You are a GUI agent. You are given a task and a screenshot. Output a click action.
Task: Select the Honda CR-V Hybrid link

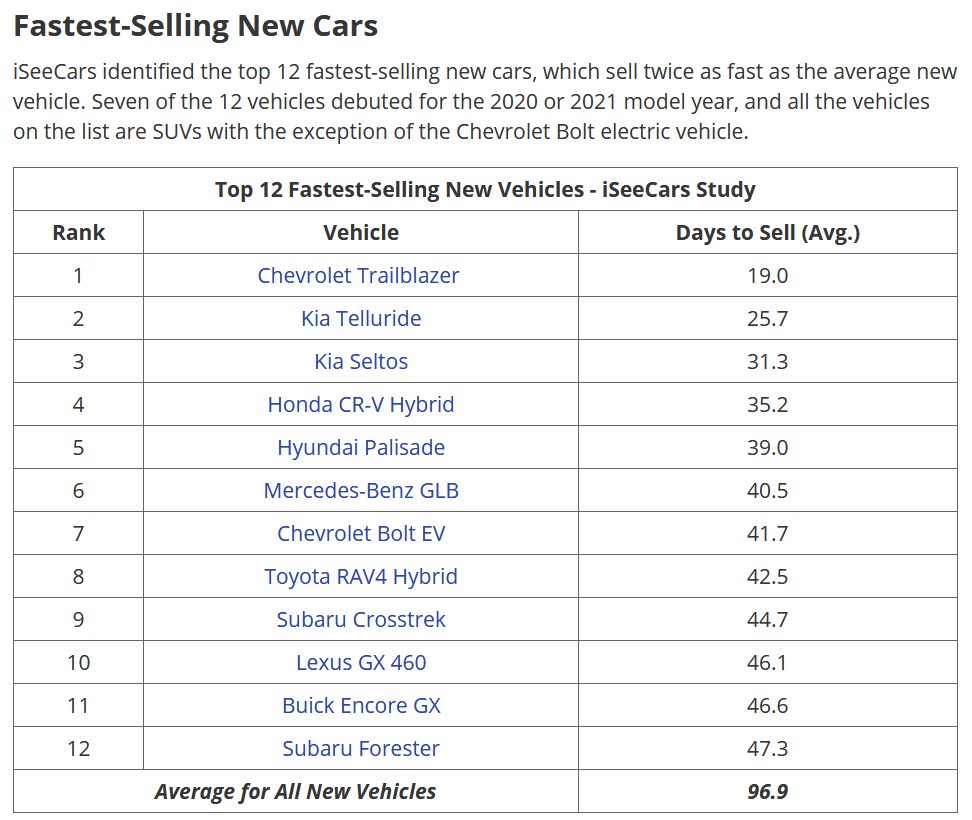[x=361, y=404]
